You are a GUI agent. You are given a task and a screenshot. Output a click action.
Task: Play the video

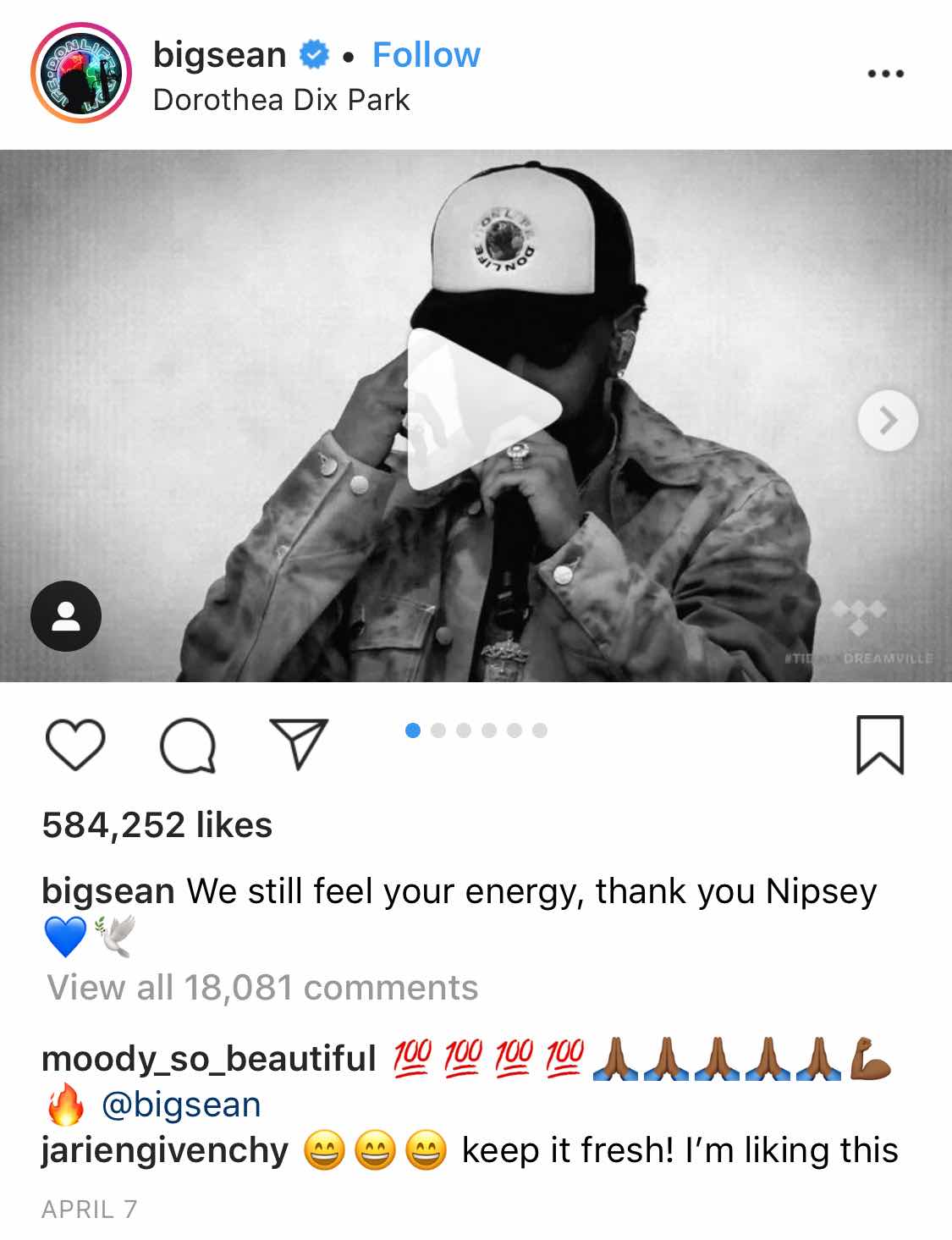tap(482, 410)
